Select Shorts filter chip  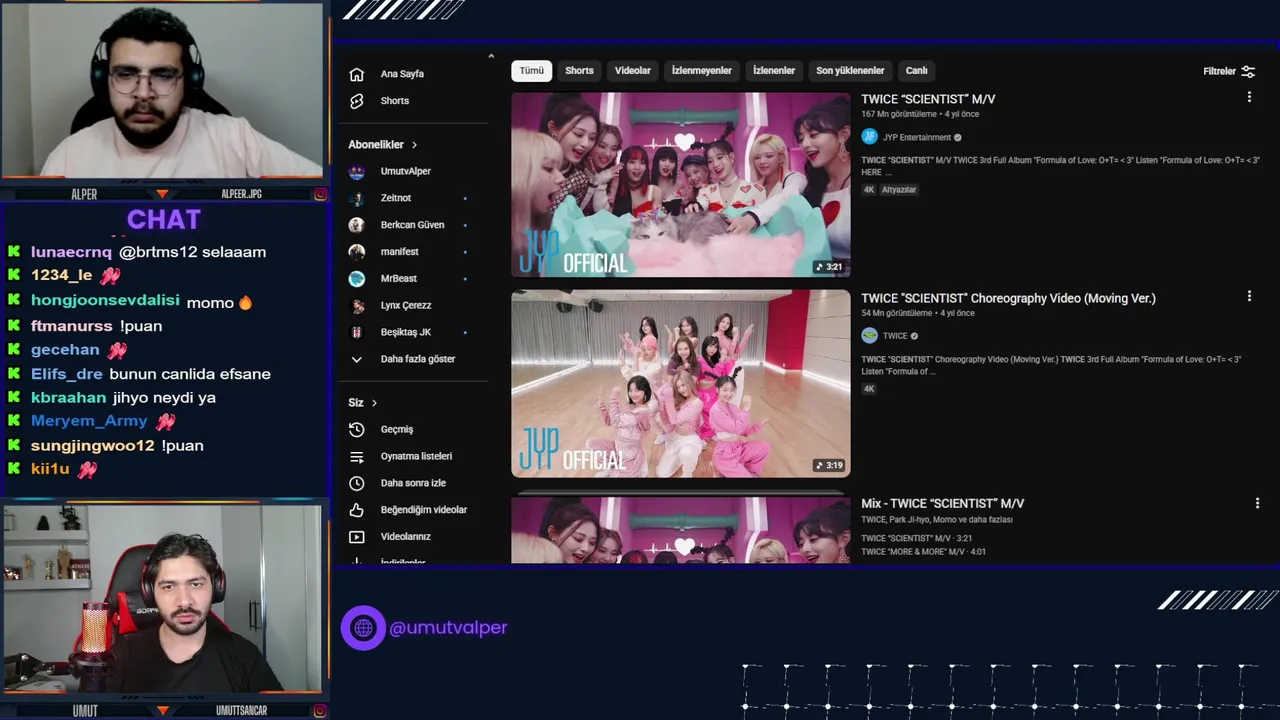[579, 71]
